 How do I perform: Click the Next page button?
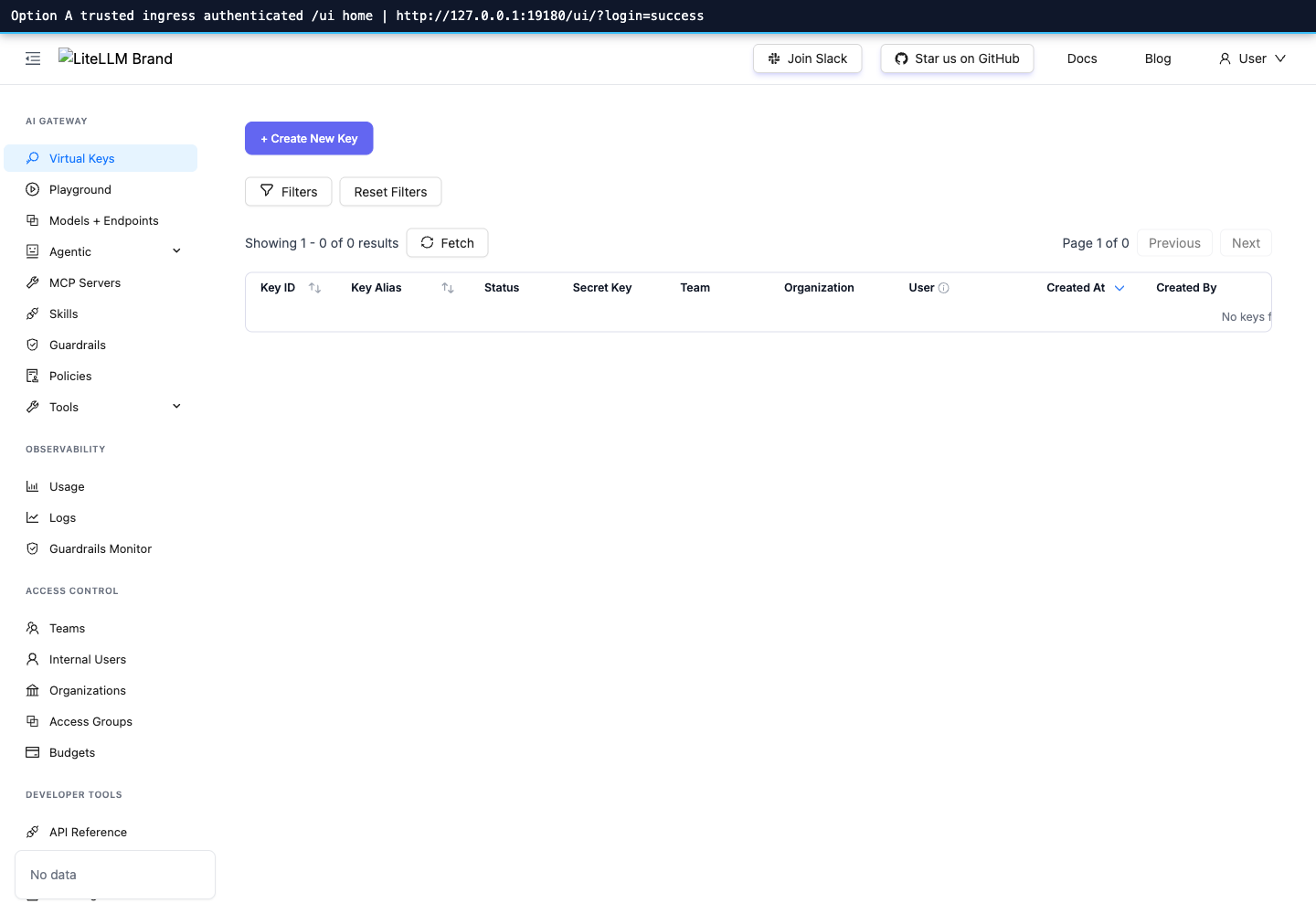[1246, 243]
